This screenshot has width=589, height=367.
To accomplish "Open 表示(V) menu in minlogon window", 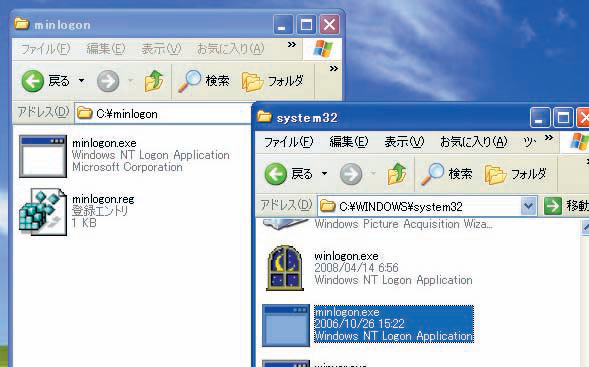I will (x=161, y=49).
